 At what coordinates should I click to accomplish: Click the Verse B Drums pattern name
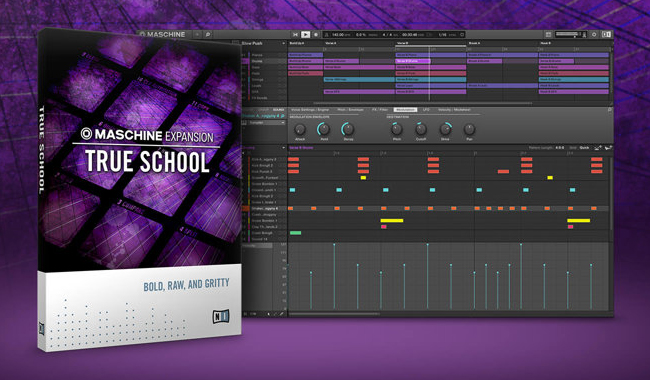point(301,148)
